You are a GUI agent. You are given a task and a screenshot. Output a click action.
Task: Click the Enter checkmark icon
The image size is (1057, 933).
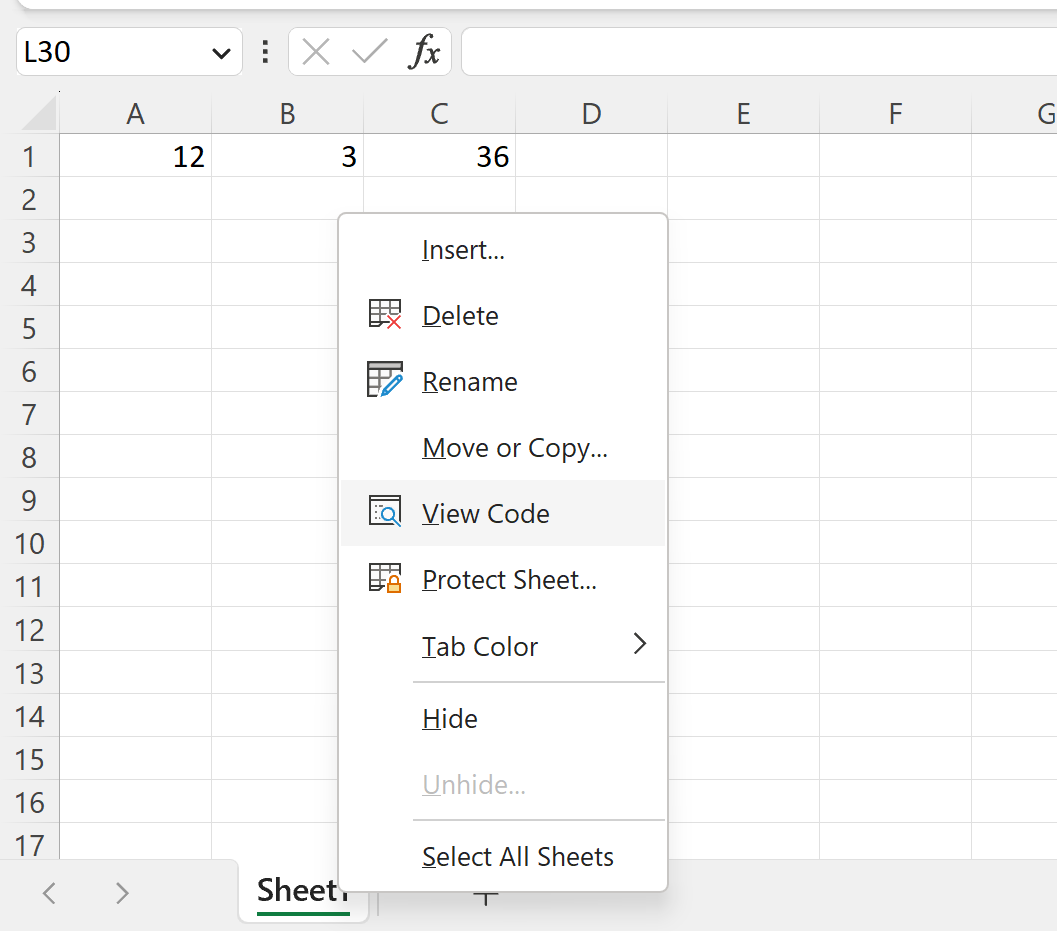click(369, 52)
